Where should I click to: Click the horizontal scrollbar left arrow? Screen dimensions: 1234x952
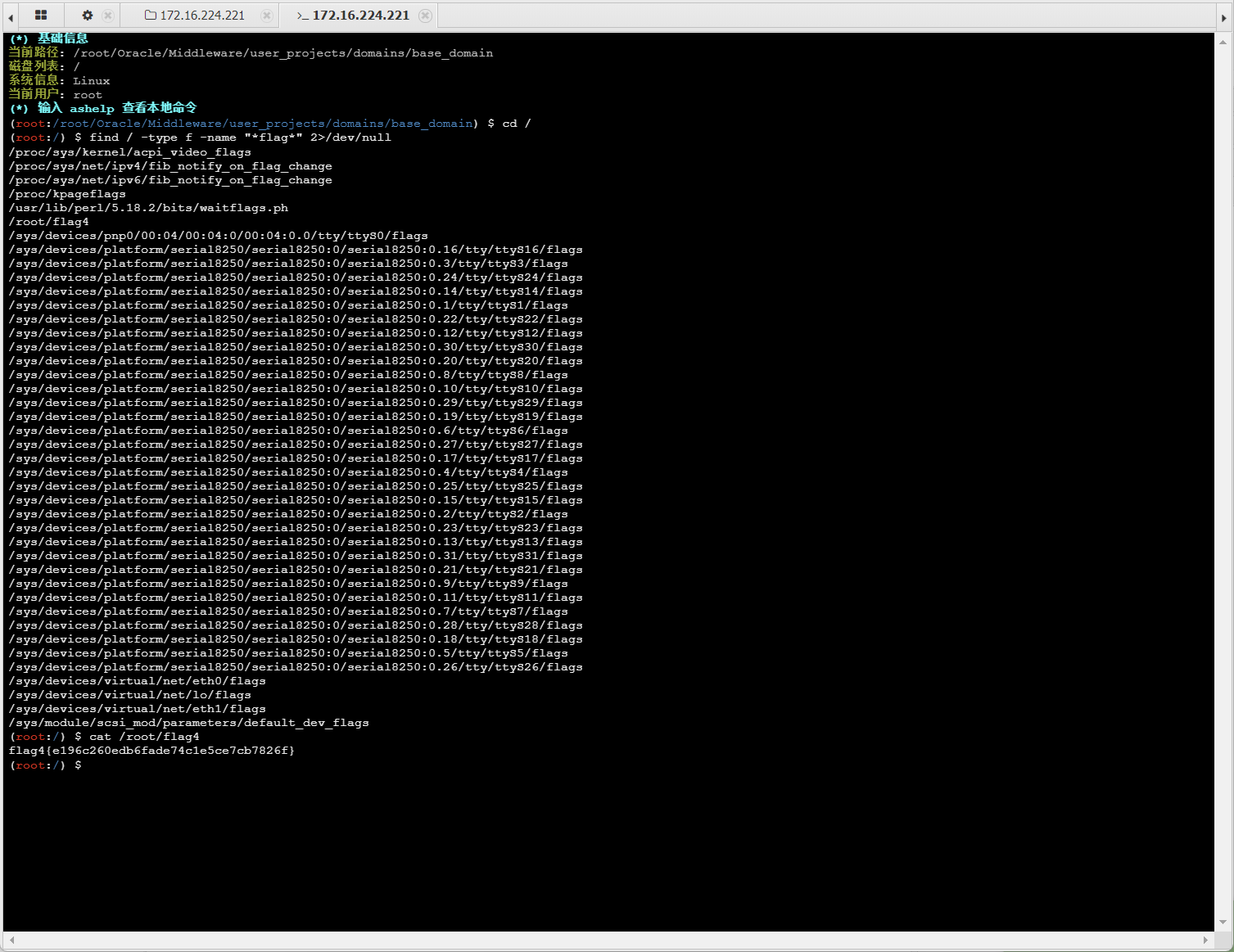pos(11,940)
